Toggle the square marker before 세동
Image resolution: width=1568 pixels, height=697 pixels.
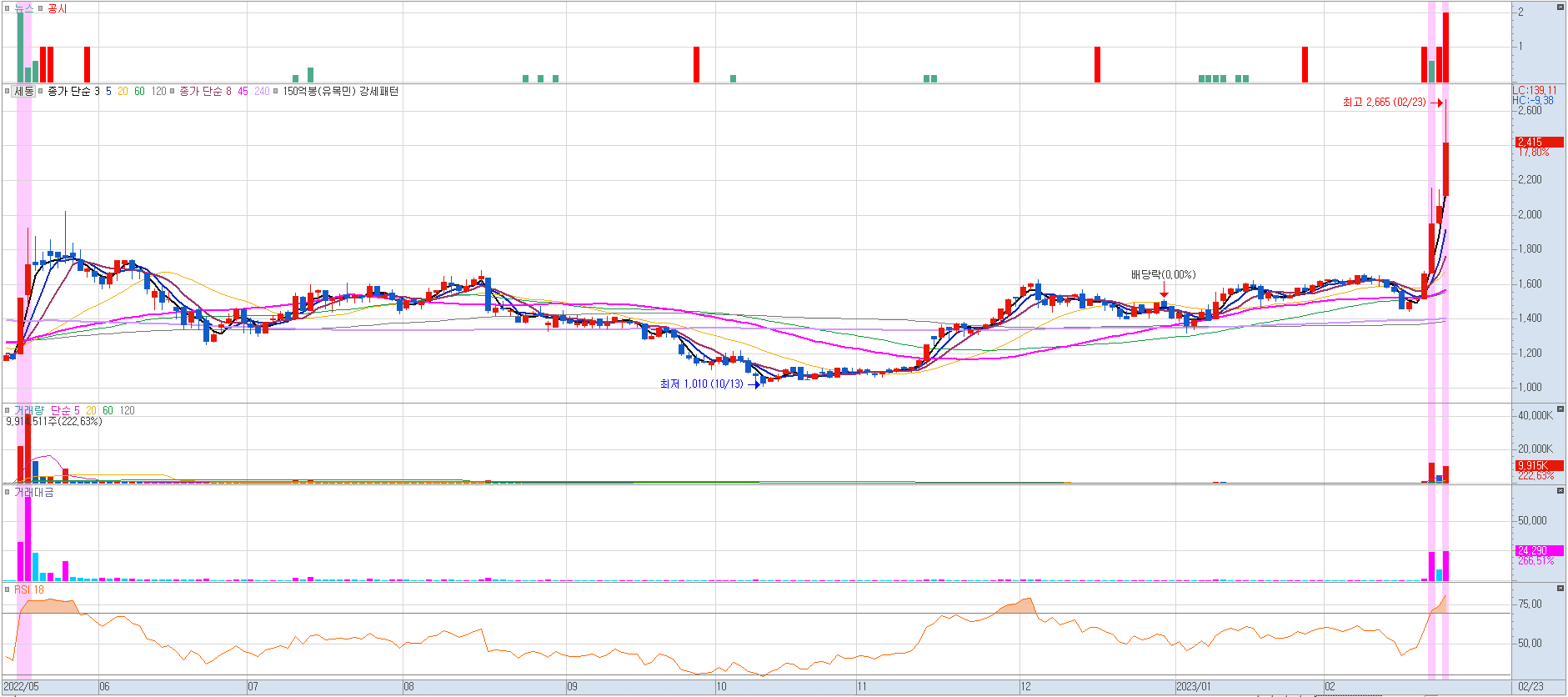pyautogui.click(x=7, y=91)
